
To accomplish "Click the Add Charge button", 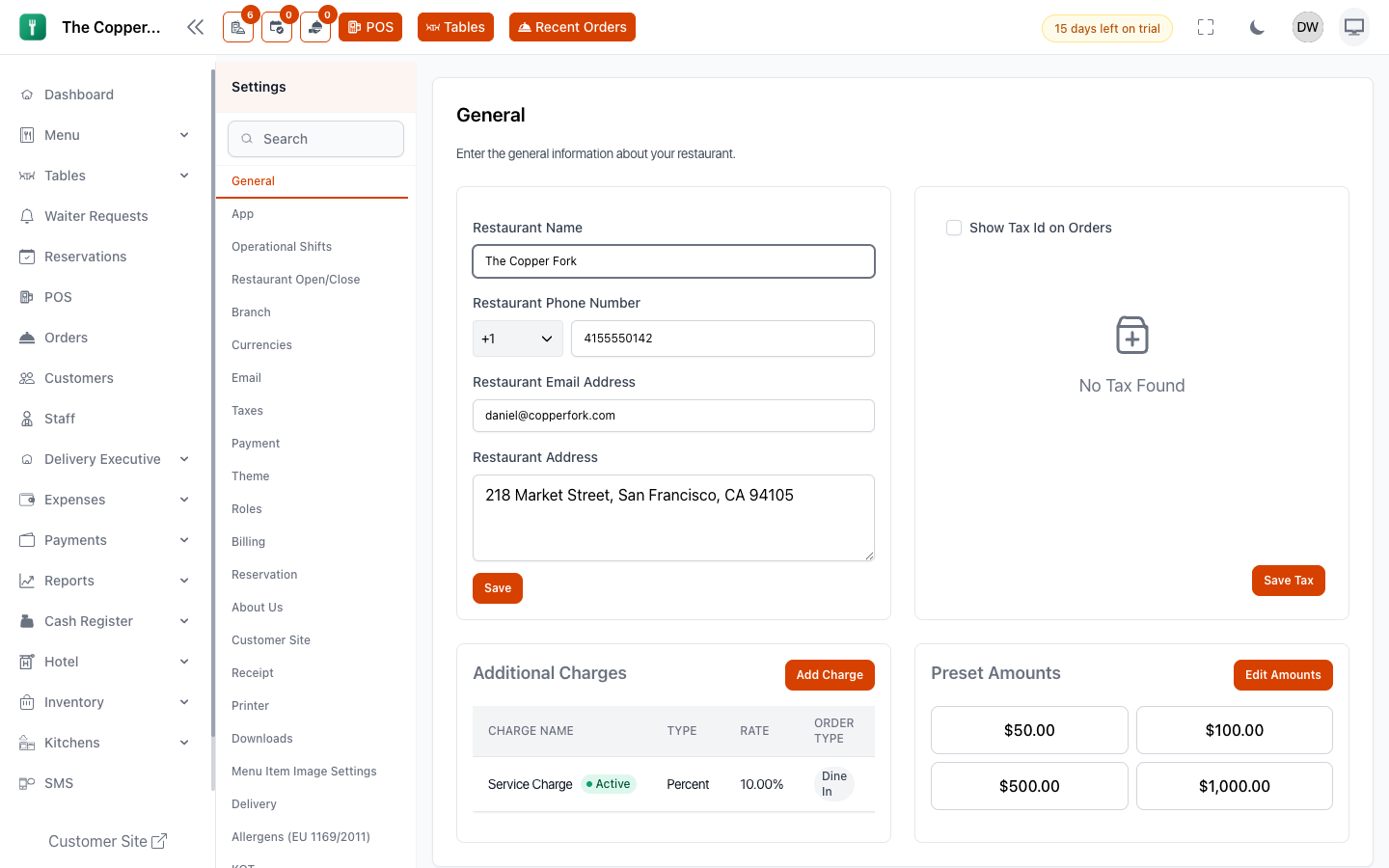I will point(830,675).
